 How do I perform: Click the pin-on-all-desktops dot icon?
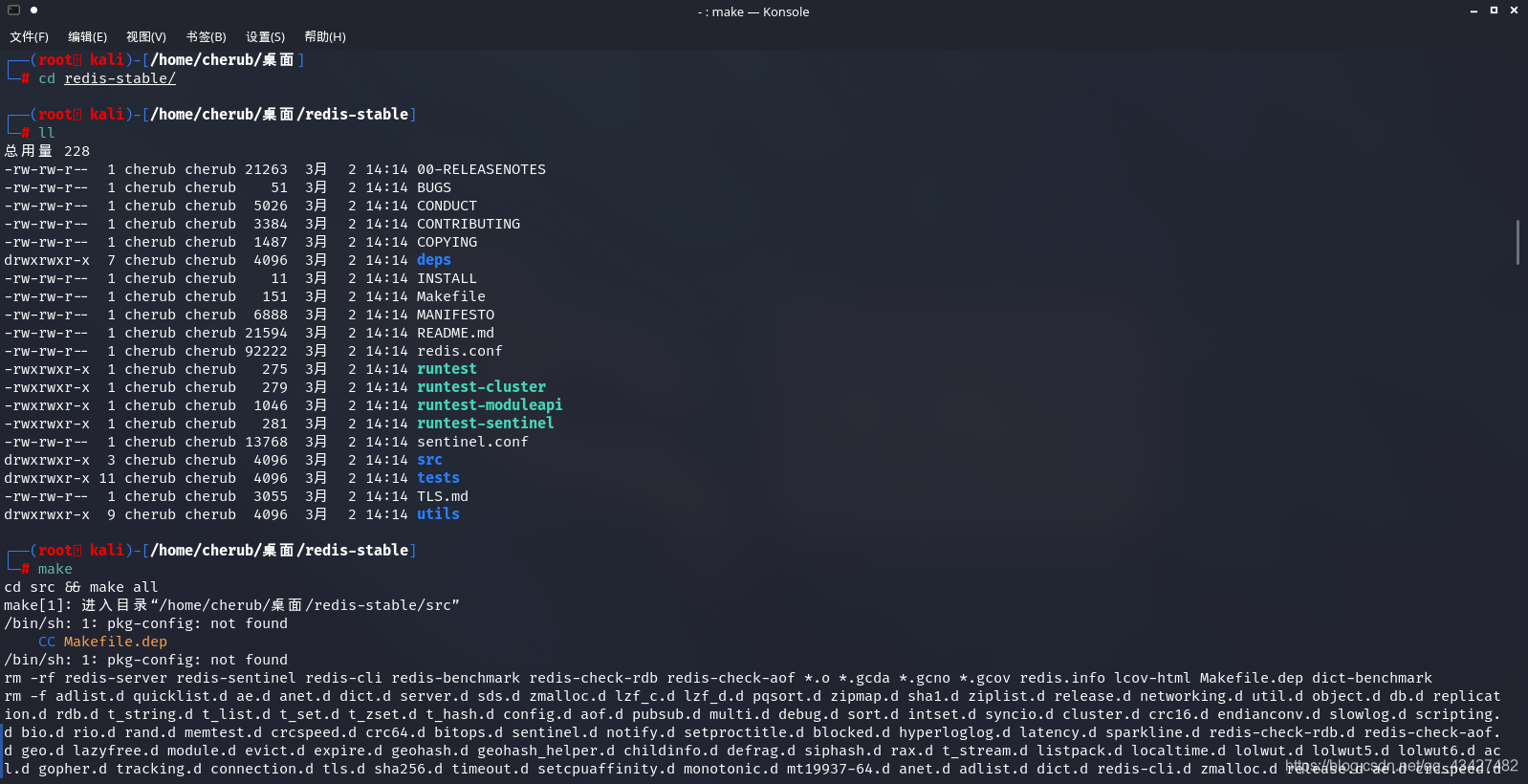[x=33, y=11]
